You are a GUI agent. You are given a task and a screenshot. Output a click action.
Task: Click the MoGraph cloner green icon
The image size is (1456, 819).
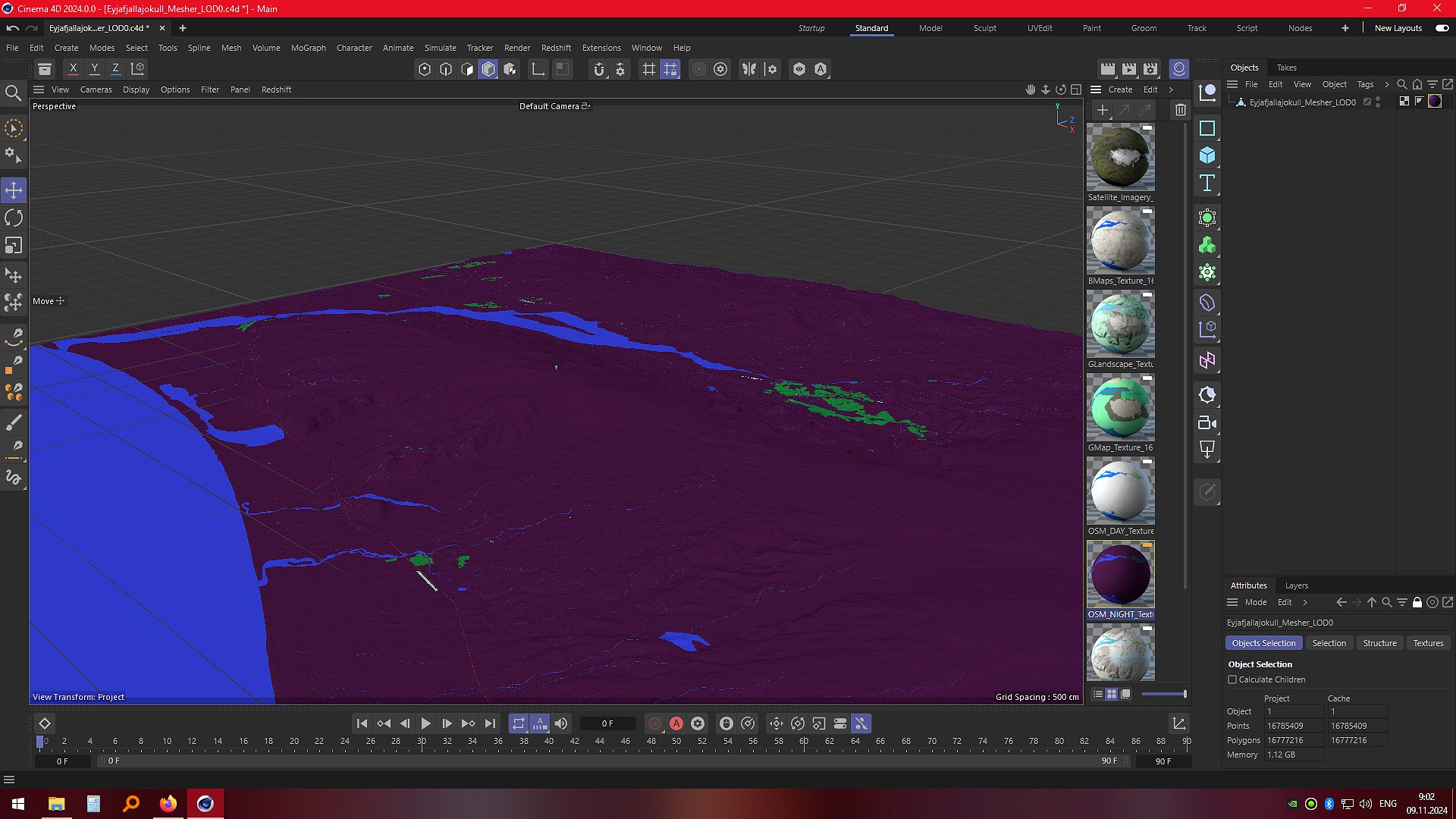pos(1207,246)
